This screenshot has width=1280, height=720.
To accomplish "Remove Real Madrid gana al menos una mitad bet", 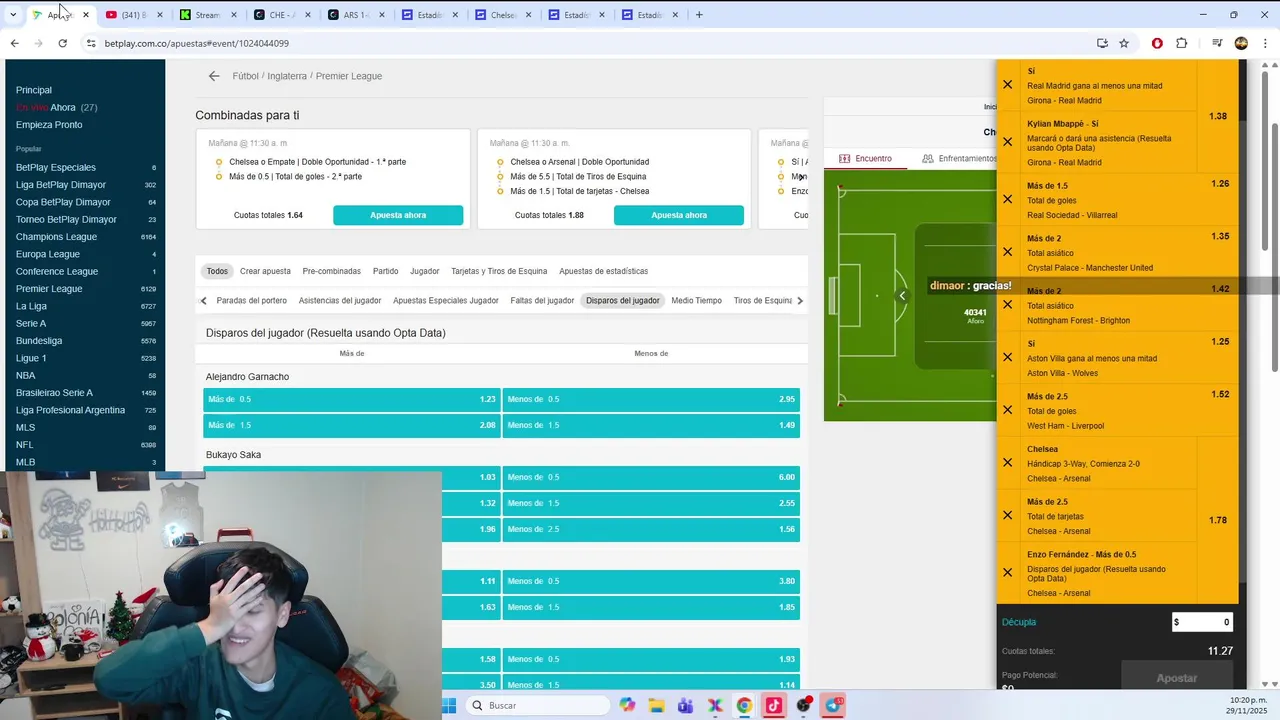I will coord(1007,85).
